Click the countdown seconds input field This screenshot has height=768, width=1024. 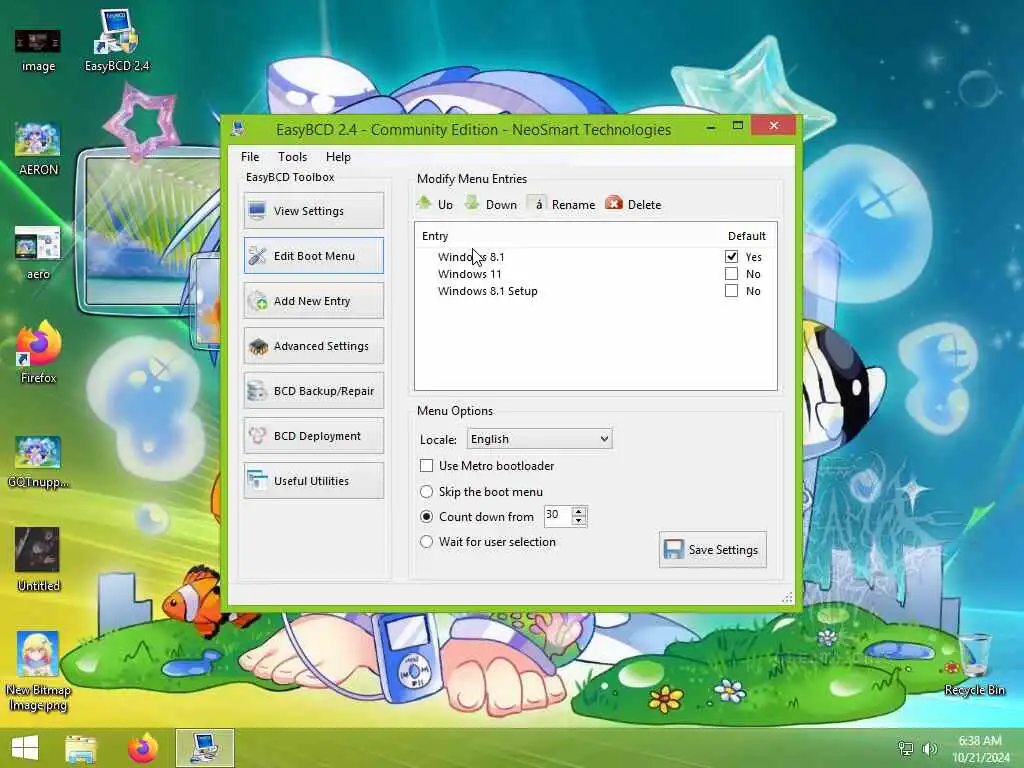click(558, 516)
